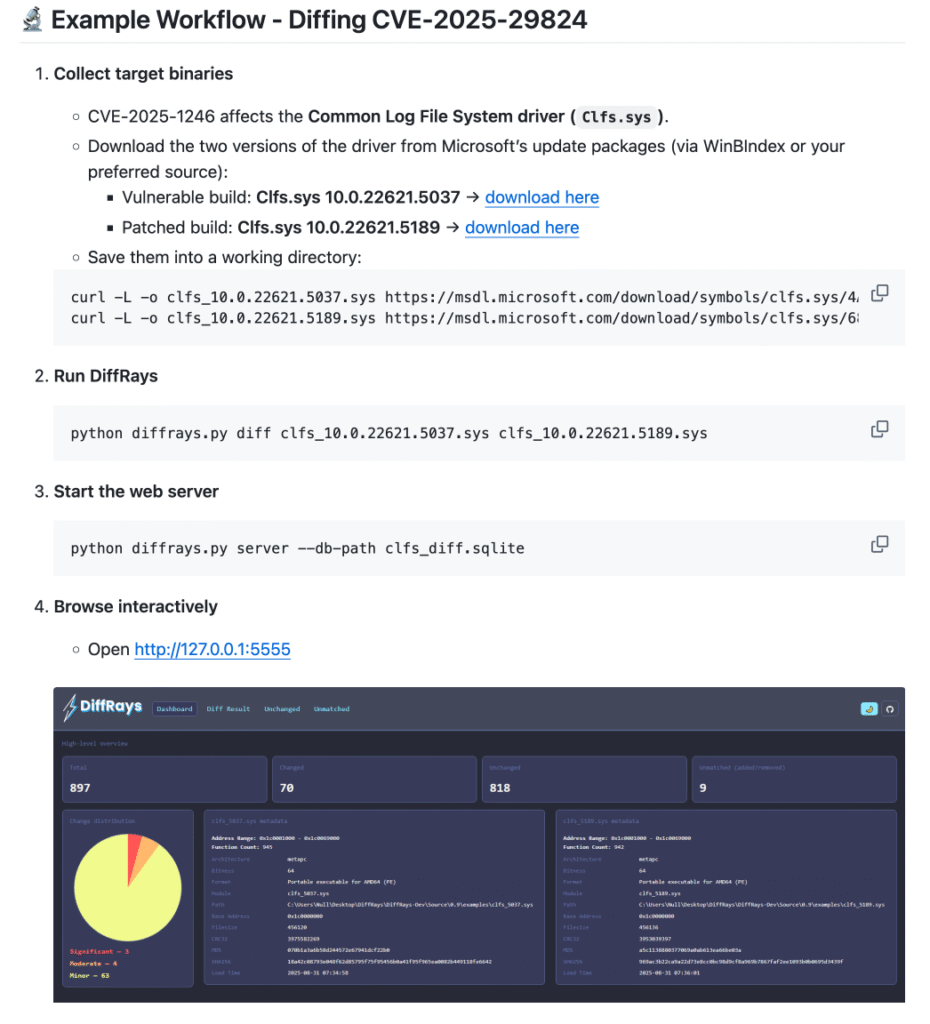Image resolution: width=930 pixels, height=1024 pixels.
Task: Click the microscope emoji in the heading
Action: [33, 19]
